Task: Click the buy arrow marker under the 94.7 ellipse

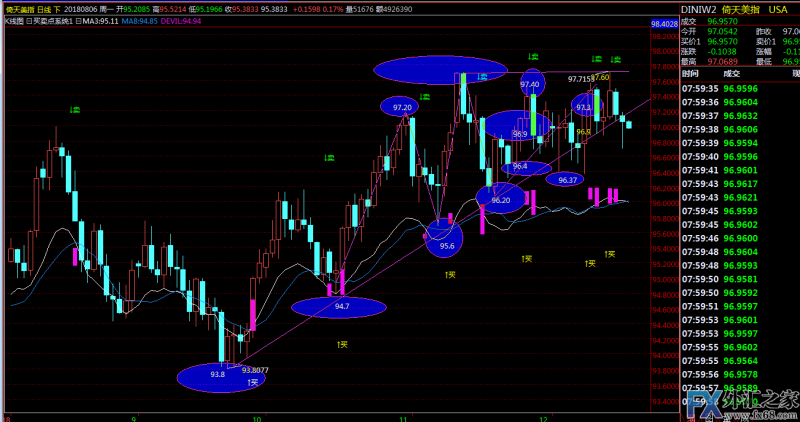Action: point(343,345)
